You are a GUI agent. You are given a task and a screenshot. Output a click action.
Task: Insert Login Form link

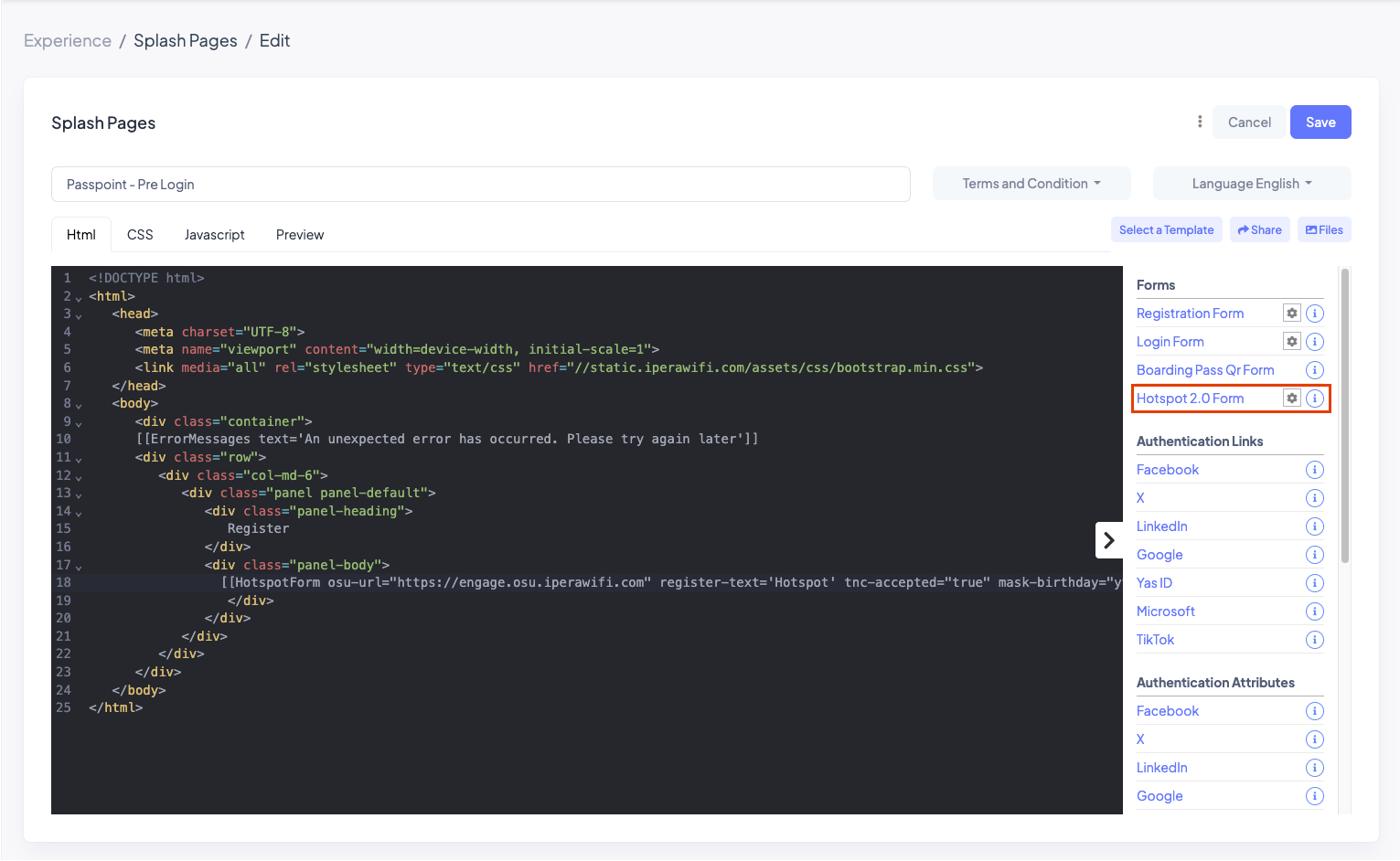[1170, 342]
